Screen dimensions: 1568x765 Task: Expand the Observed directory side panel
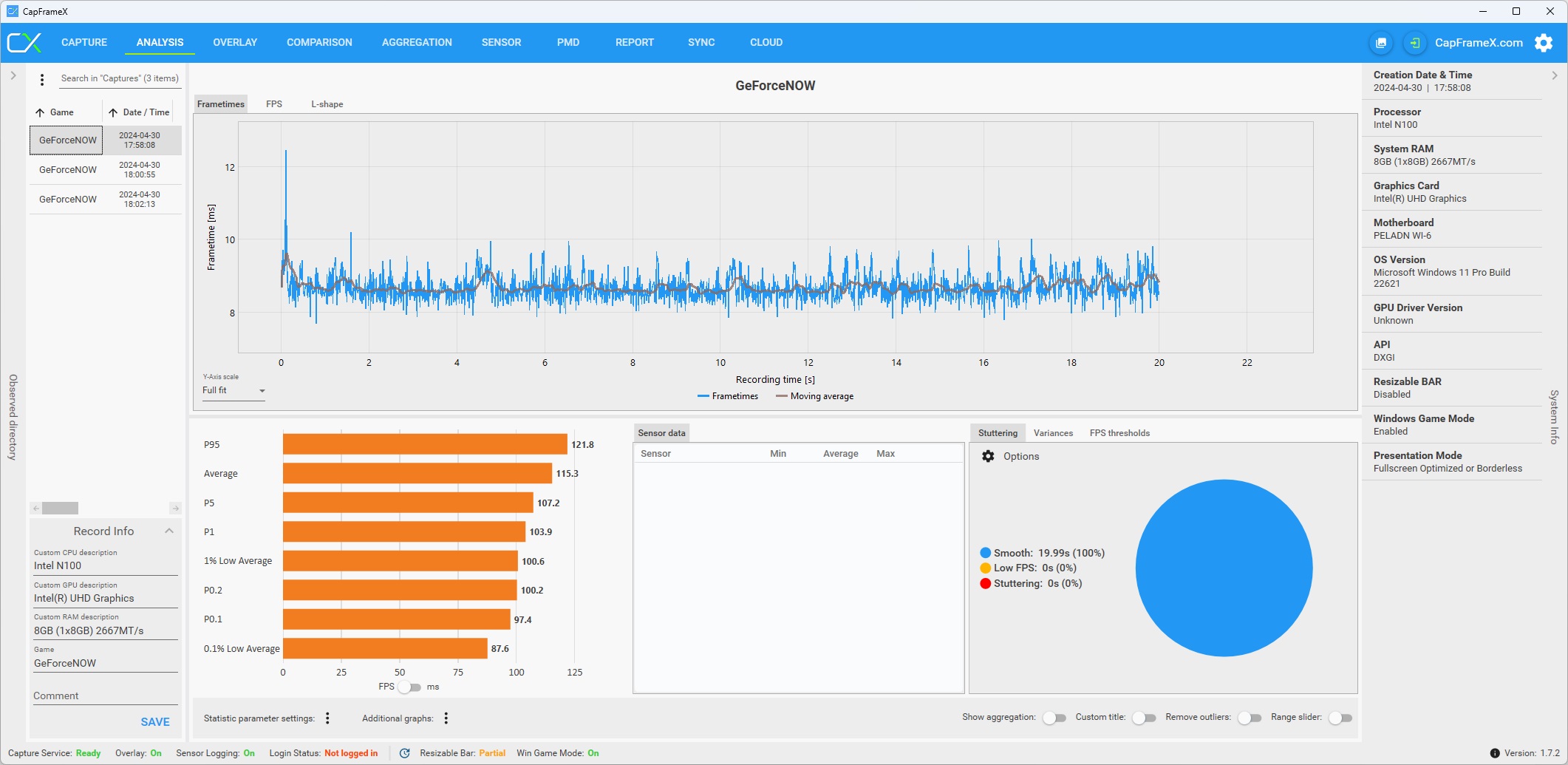click(x=13, y=75)
